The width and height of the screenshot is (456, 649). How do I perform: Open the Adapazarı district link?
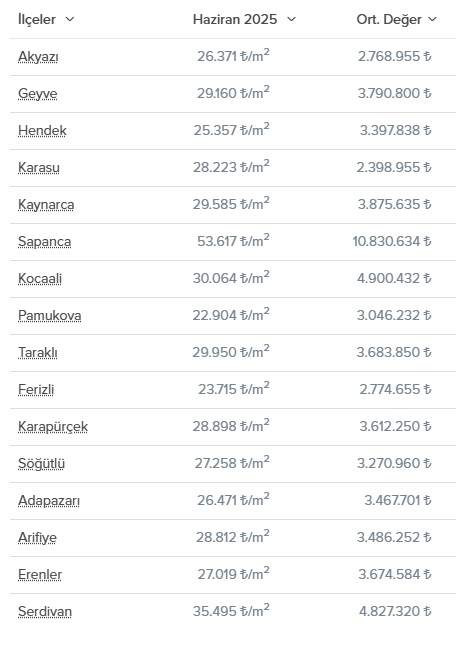click(x=49, y=501)
